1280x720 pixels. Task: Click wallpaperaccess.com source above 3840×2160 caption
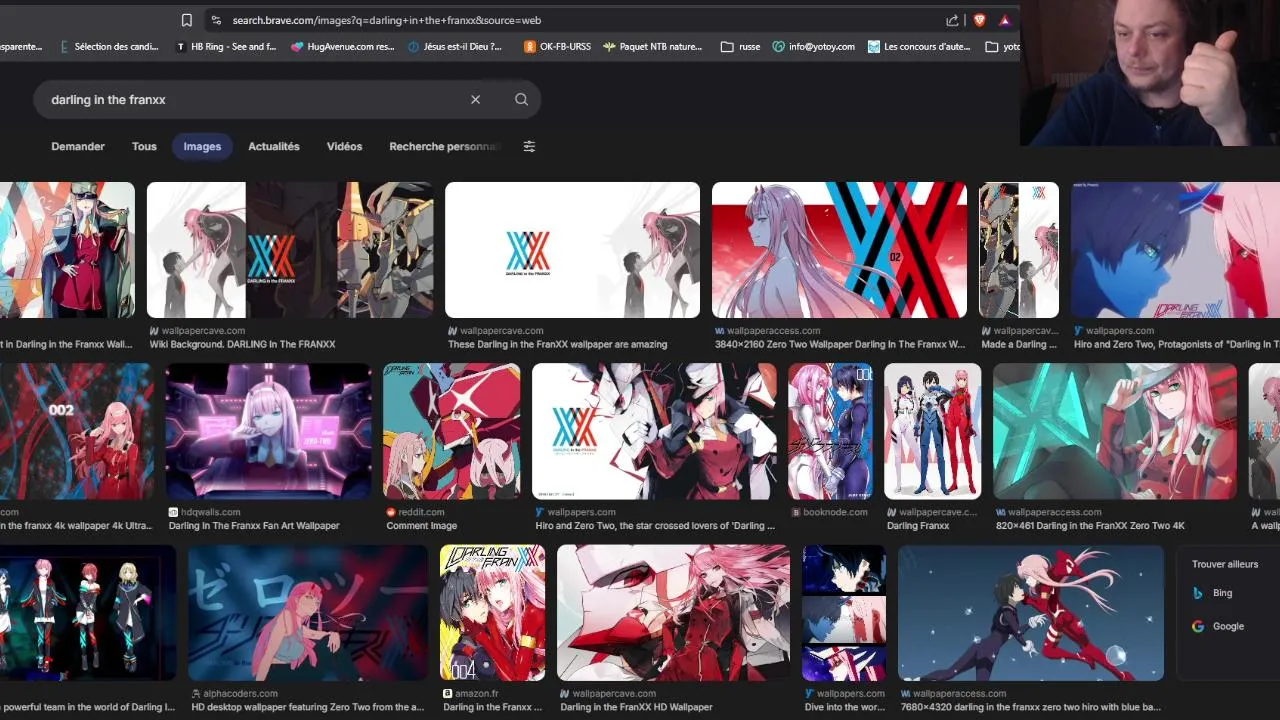774,330
